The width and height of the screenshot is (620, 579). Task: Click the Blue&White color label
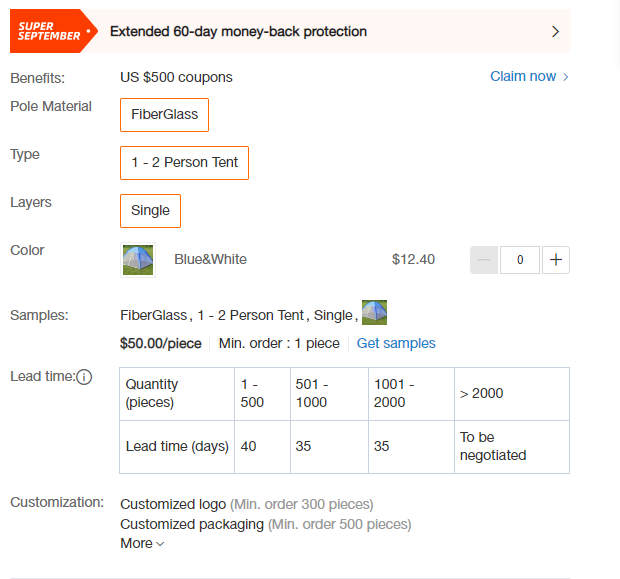coord(210,259)
